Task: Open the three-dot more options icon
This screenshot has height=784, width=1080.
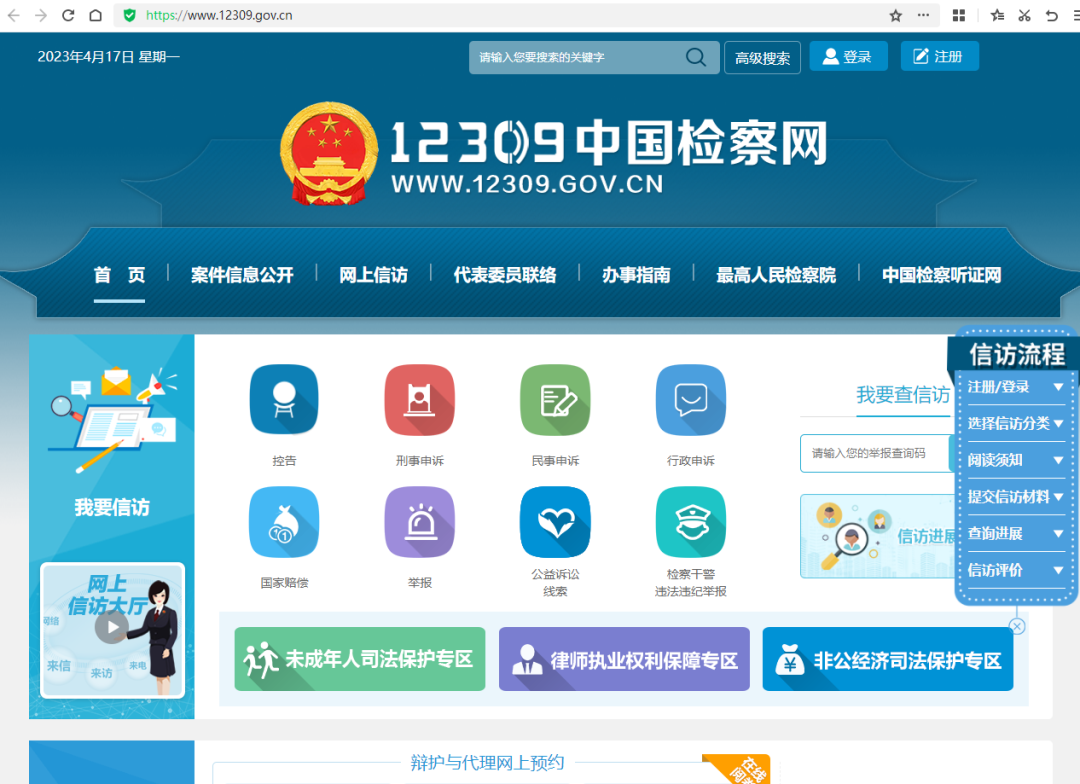Action: pyautogui.click(x=924, y=15)
